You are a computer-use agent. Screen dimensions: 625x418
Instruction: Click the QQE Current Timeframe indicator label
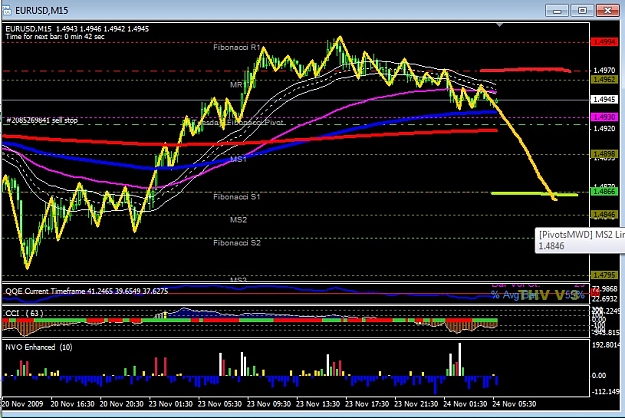coord(86,291)
